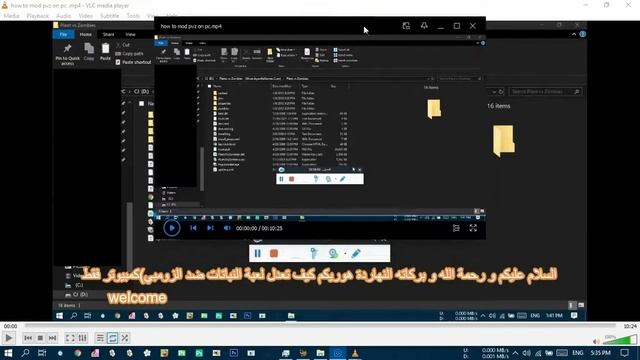This screenshot has width=640, height=360.
Task: Enter fullscreen in the front player window
Action: pos(473,228)
